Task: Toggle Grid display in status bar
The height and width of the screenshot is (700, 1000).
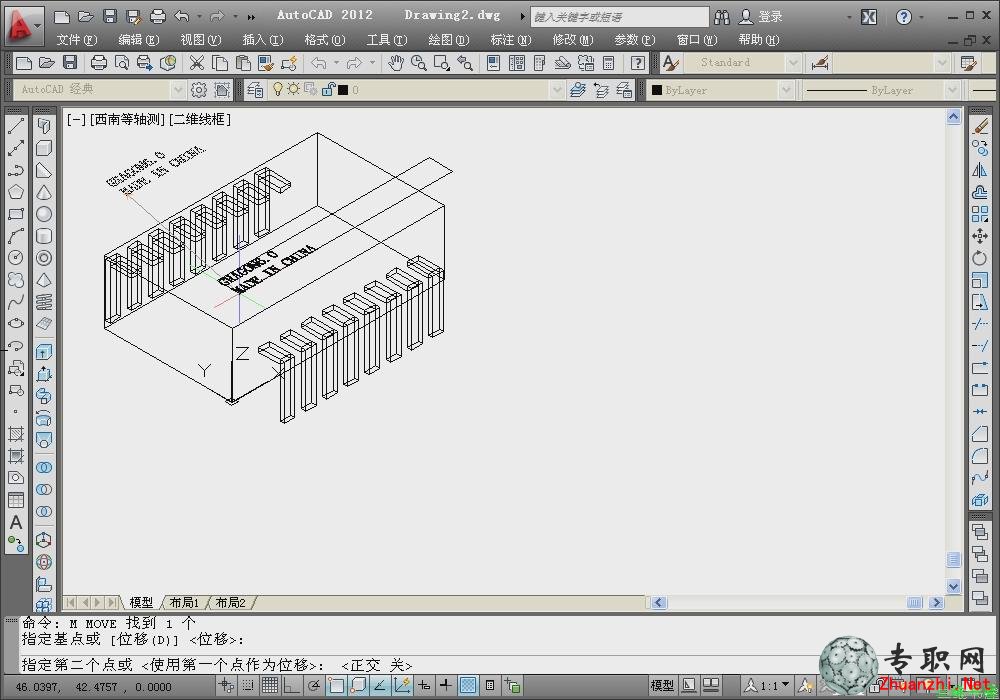Action: (x=270, y=685)
